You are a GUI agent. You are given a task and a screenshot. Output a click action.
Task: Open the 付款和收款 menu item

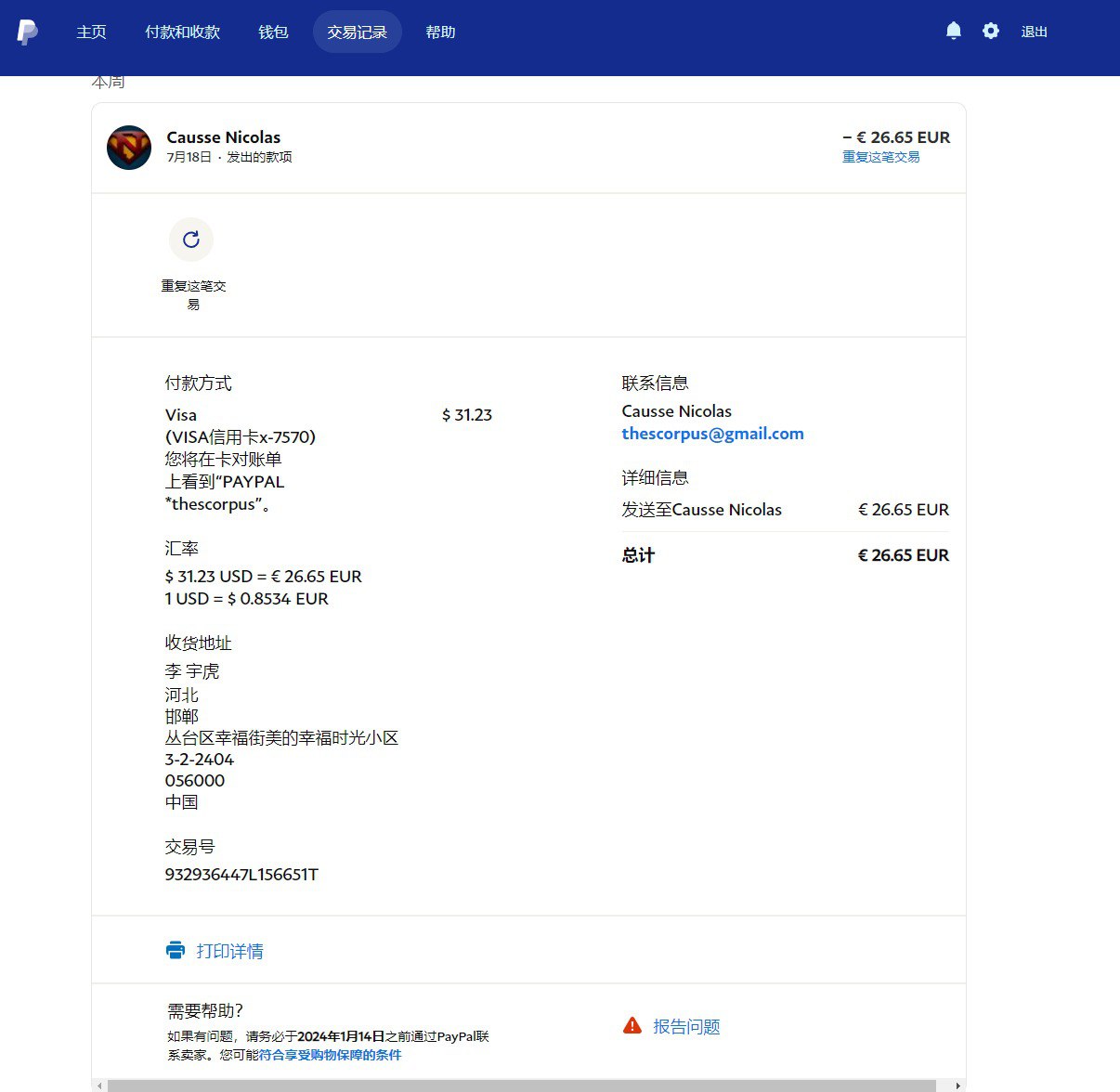click(182, 32)
